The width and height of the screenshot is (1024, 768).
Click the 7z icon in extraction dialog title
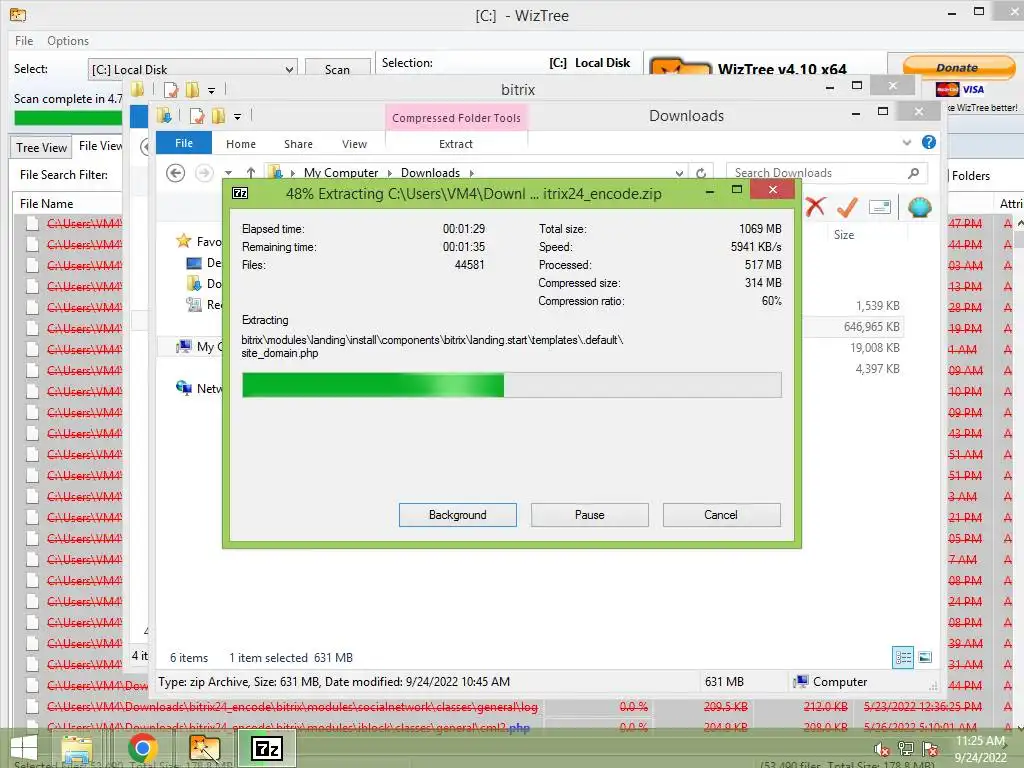(x=240, y=193)
